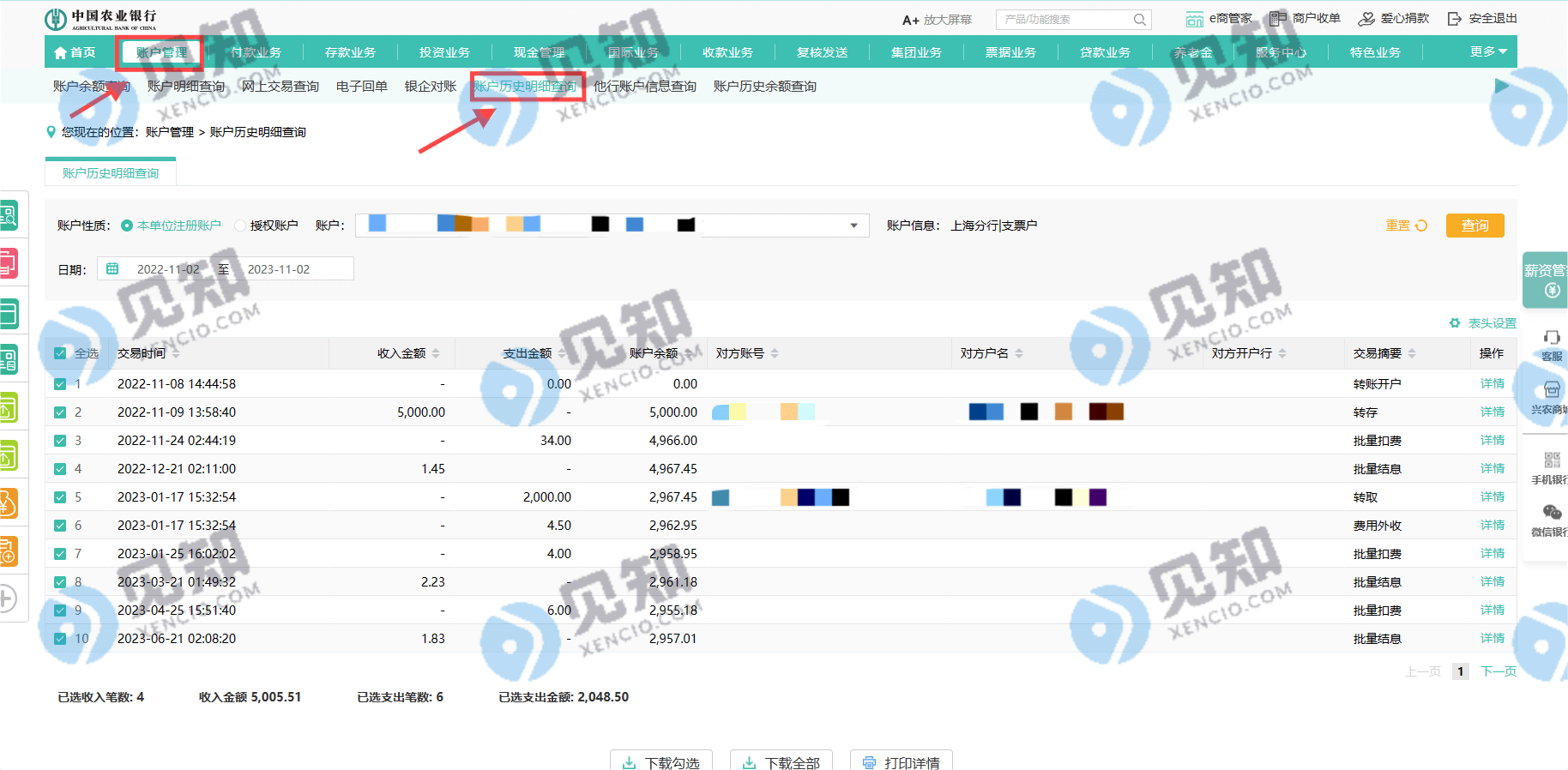Open the 客服 headset icon
Viewport: 1568px width, 770px height.
[1552, 338]
